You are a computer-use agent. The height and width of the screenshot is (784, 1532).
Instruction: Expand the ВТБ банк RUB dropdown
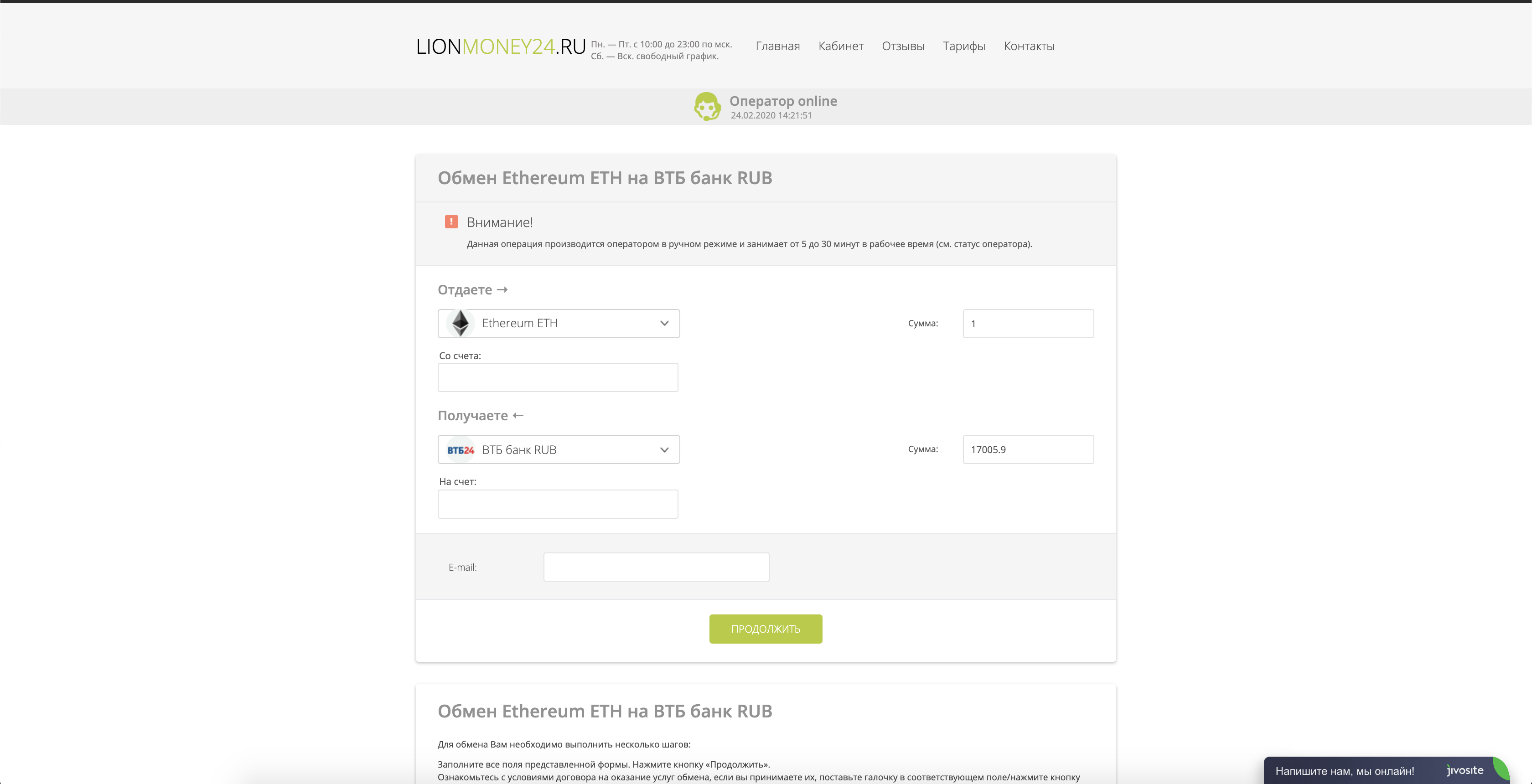tap(664, 450)
